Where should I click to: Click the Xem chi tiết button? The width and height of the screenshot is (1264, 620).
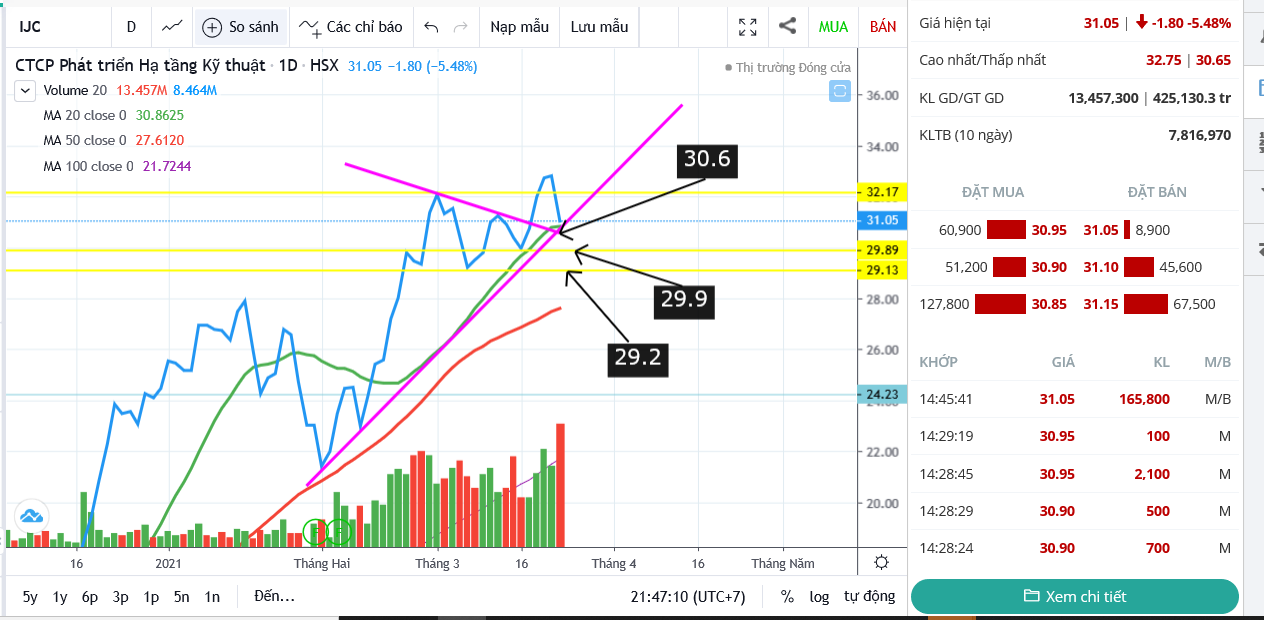pyautogui.click(x=1075, y=596)
